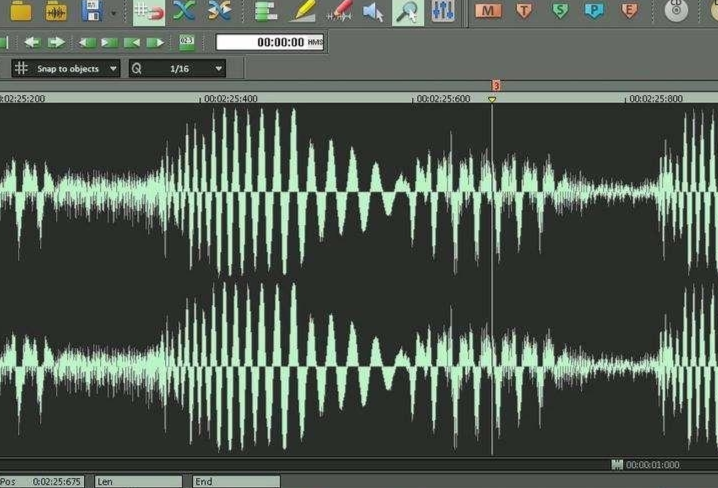Image resolution: width=718 pixels, height=488 pixels.
Task: Select the yellow pencil draw tool
Action: (x=303, y=11)
